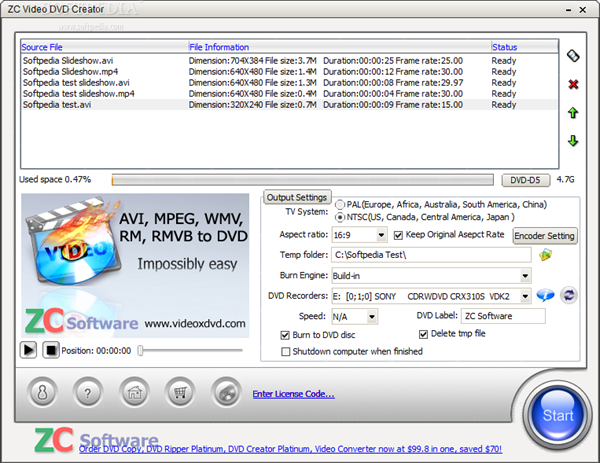Click the 4.7G capacity label
The width and height of the screenshot is (600, 463).
coord(565,179)
